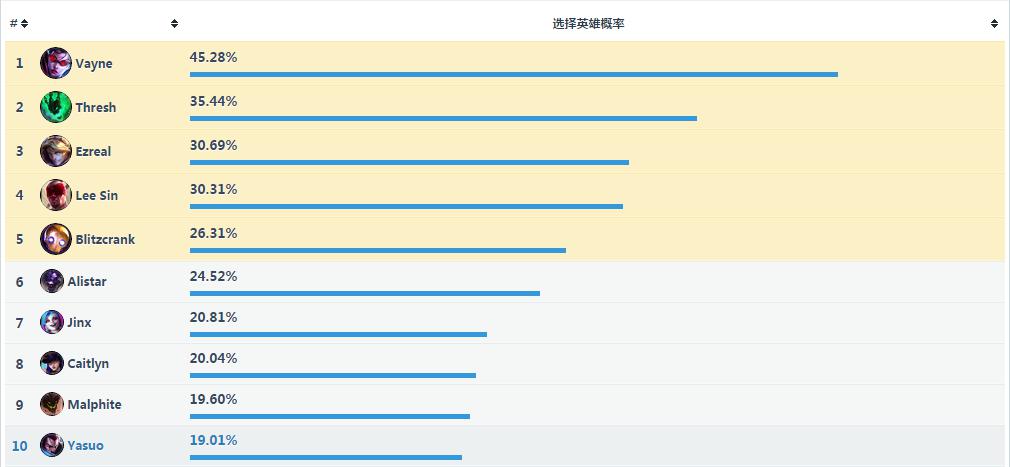Click Thresh's green champion icon
This screenshot has height=467, width=1010.
pos(56,107)
